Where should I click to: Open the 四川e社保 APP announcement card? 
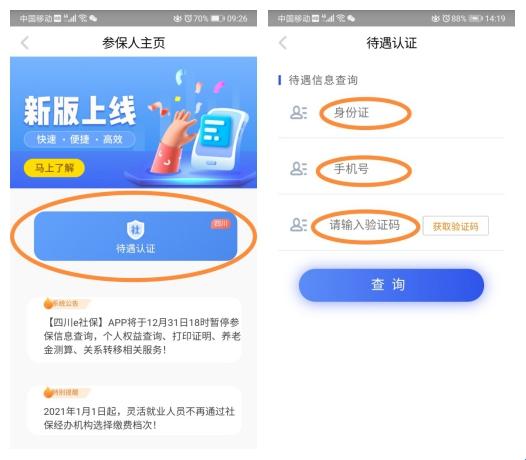click(x=135, y=329)
